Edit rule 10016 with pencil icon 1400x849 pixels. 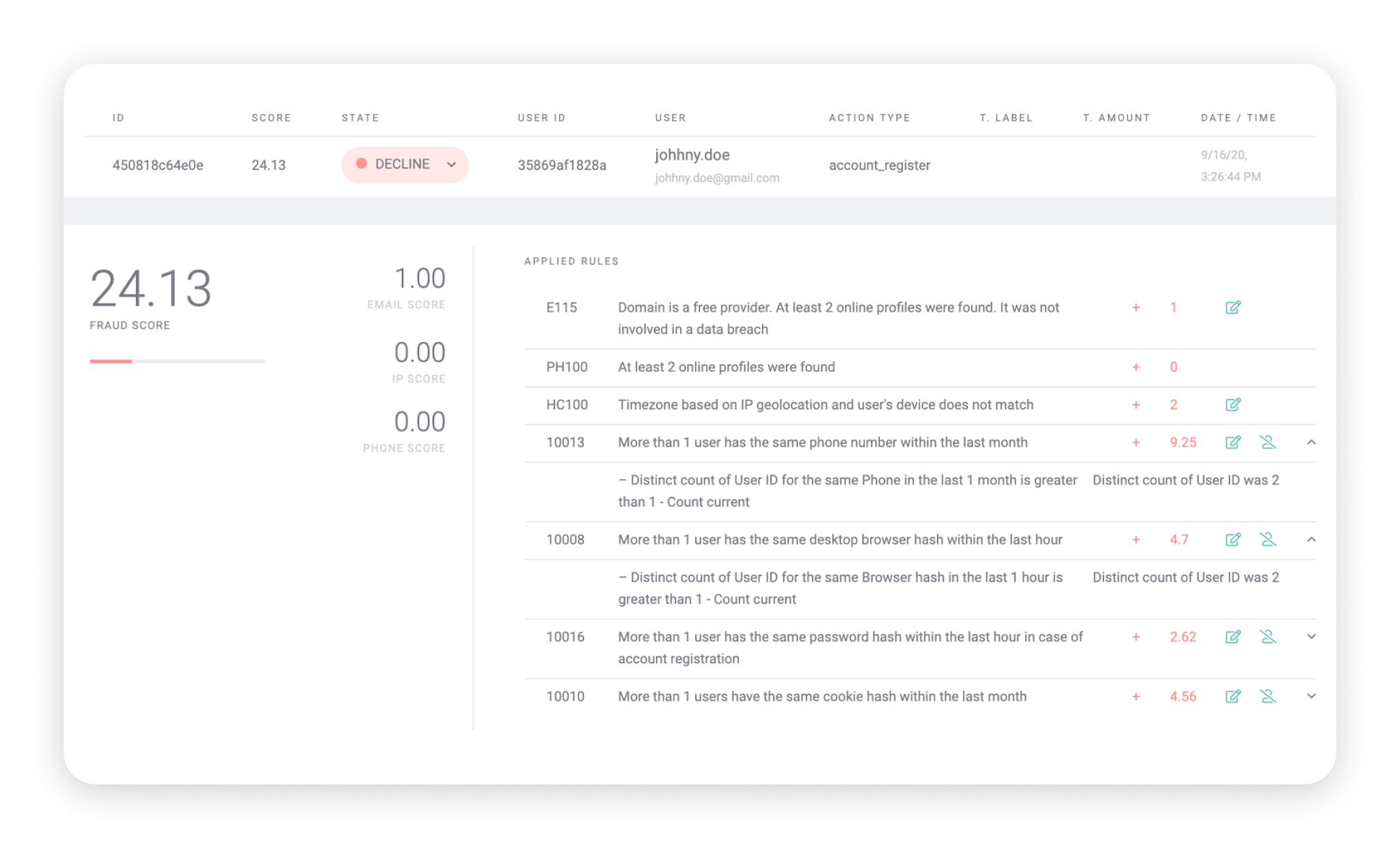point(1233,637)
